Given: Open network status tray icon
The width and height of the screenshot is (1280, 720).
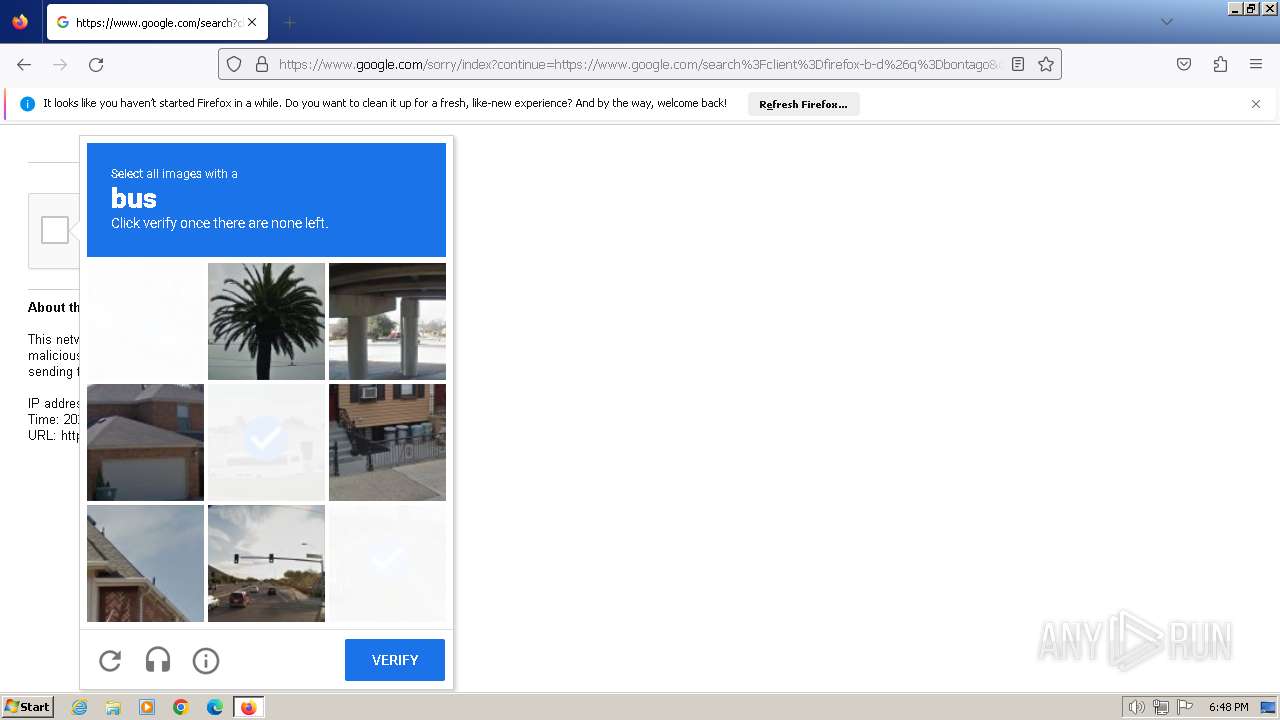Looking at the screenshot, I should coord(1161,707).
